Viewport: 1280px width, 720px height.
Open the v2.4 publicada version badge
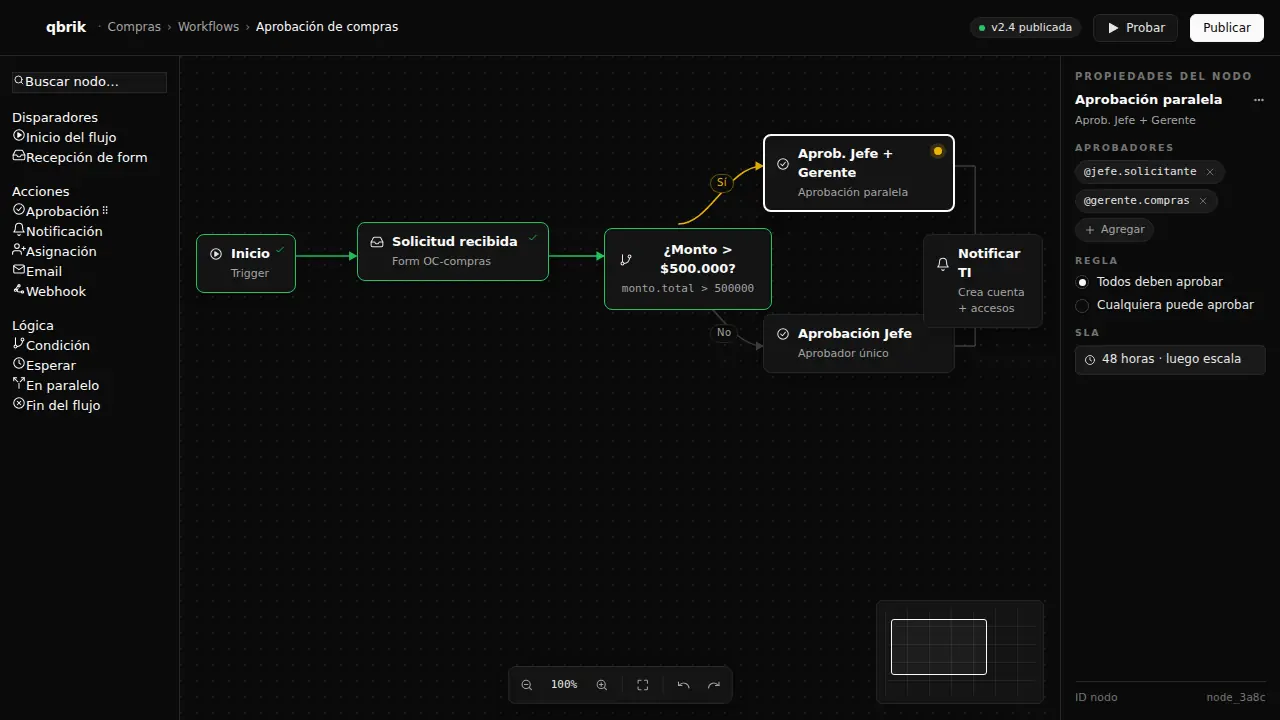click(x=1025, y=28)
